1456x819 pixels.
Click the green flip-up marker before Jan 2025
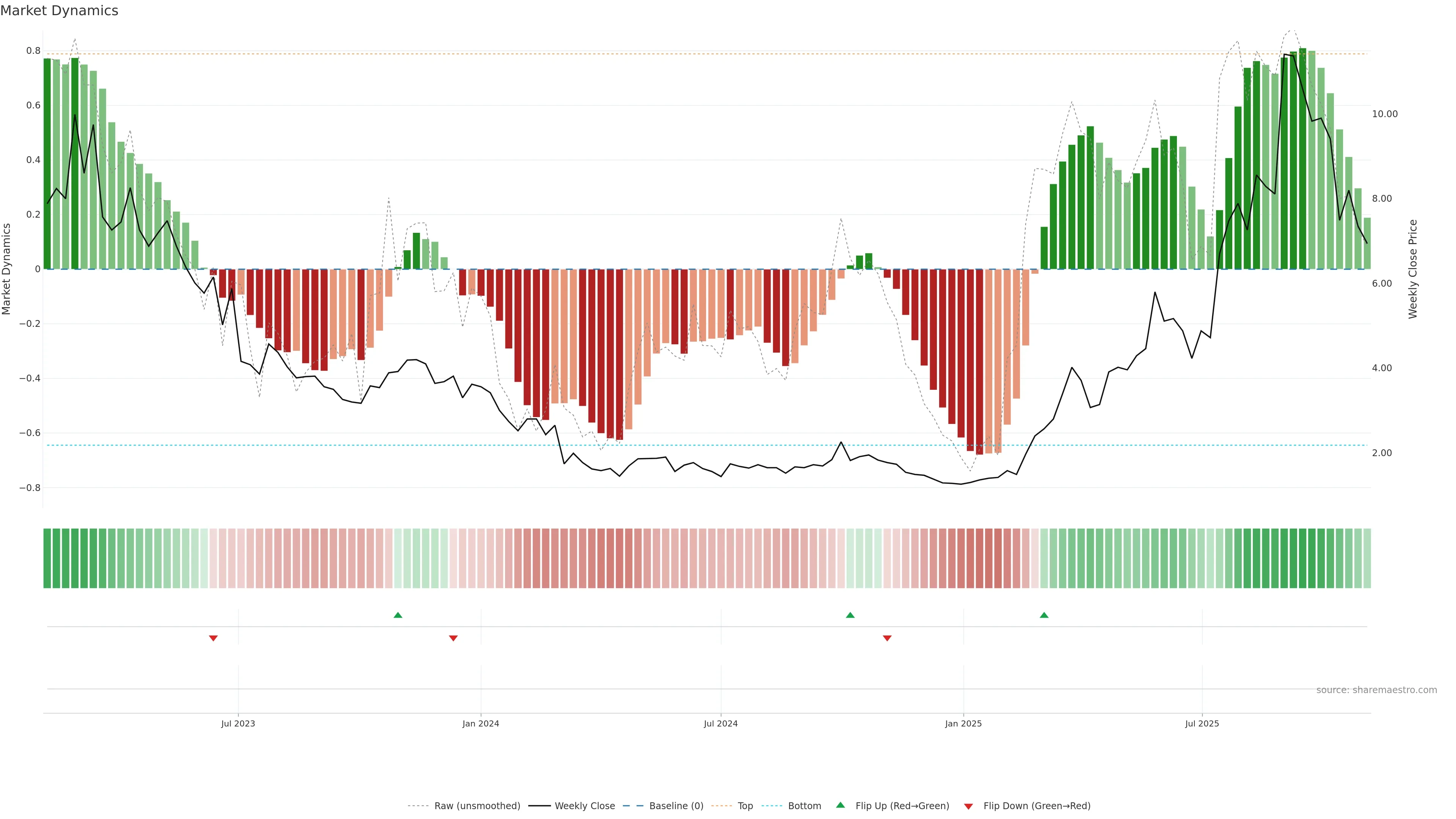point(850,615)
